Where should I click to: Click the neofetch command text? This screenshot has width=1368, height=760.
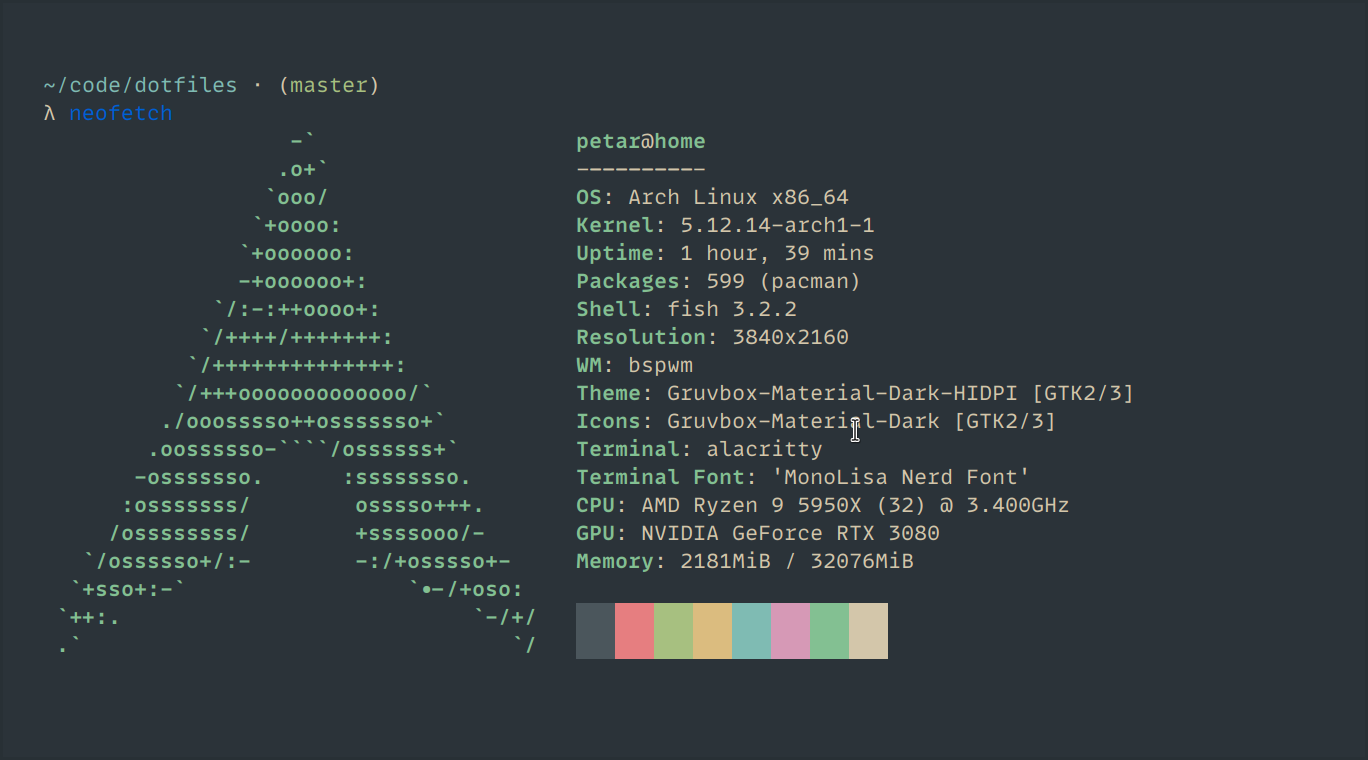pyautogui.click(x=120, y=113)
